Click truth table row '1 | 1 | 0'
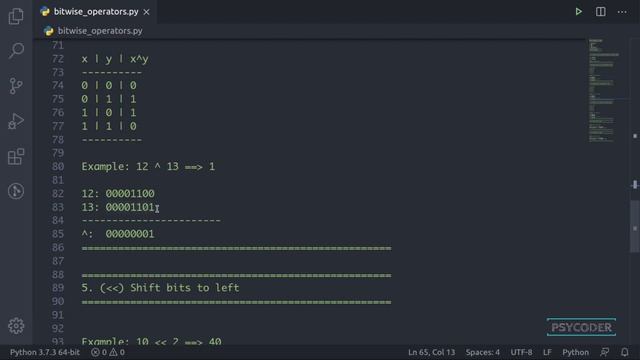 [x=109, y=126]
